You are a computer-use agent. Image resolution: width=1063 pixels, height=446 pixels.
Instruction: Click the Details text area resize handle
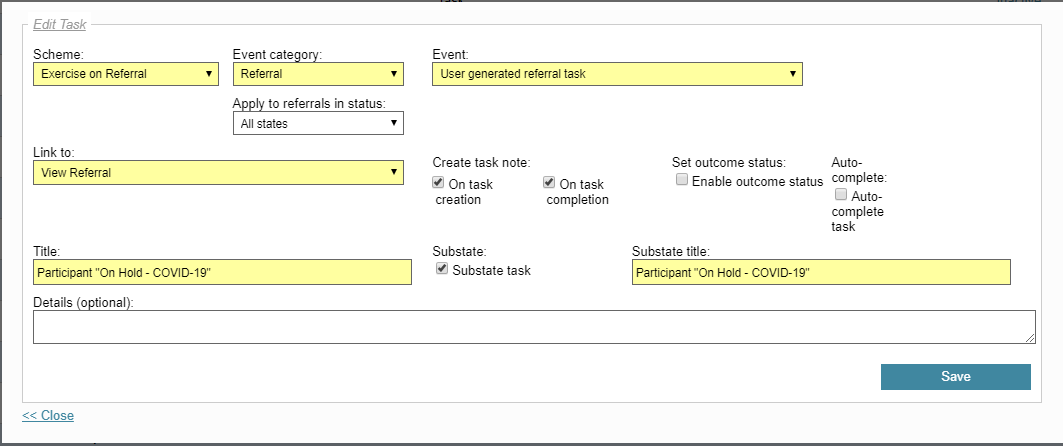click(1030, 338)
